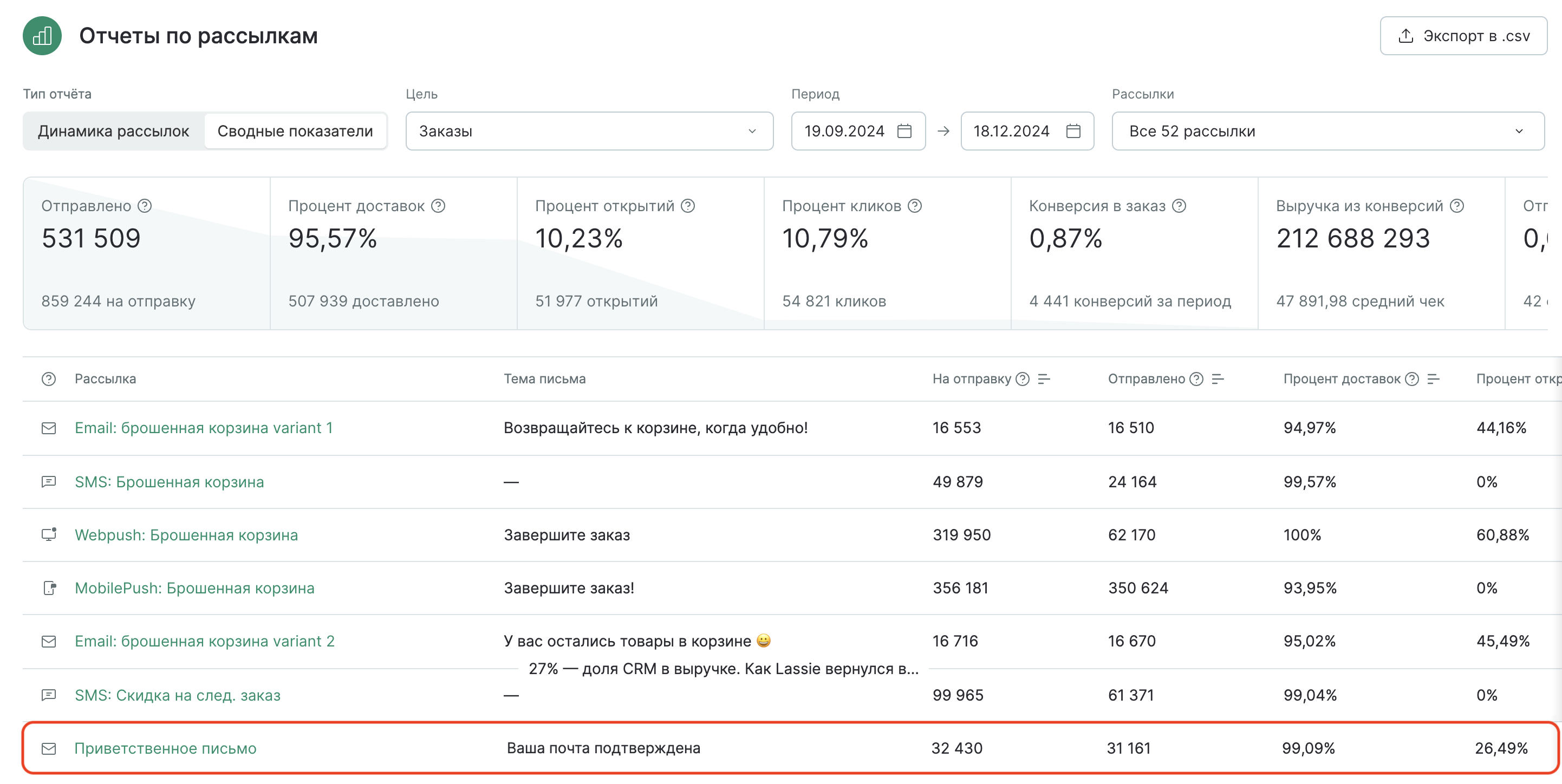Viewport: 1562px width, 784px height.
Task: Click the subject text Завершите заказ!
Action: pyautogui.click(x=569, y=588)
